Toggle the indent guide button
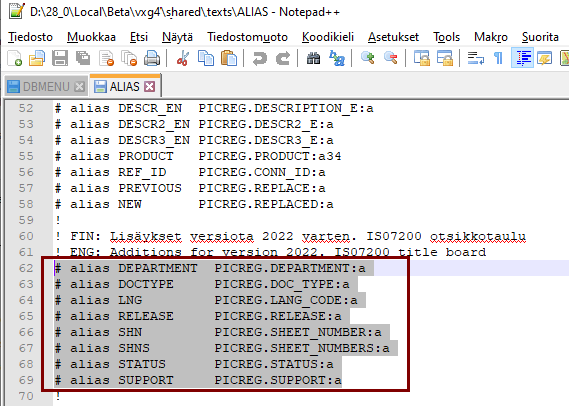569x406 pixels. [522, 58]
